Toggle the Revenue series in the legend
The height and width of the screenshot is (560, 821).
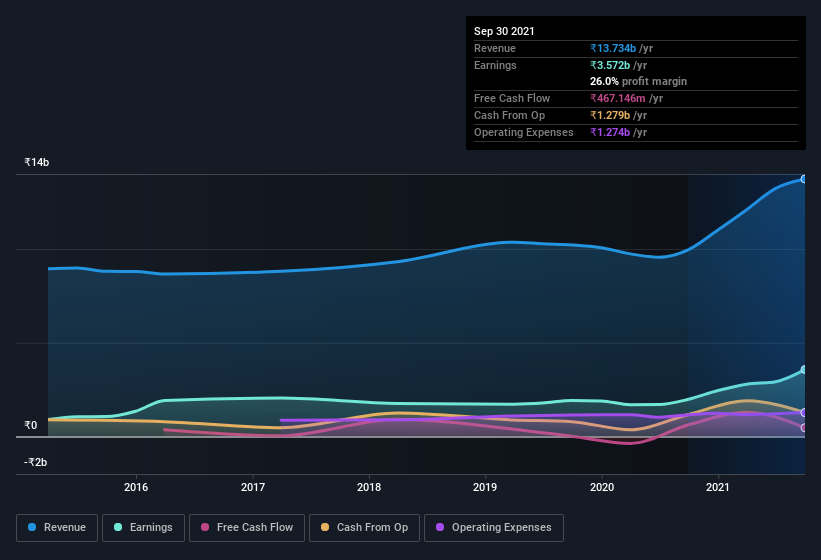[57, 528]
